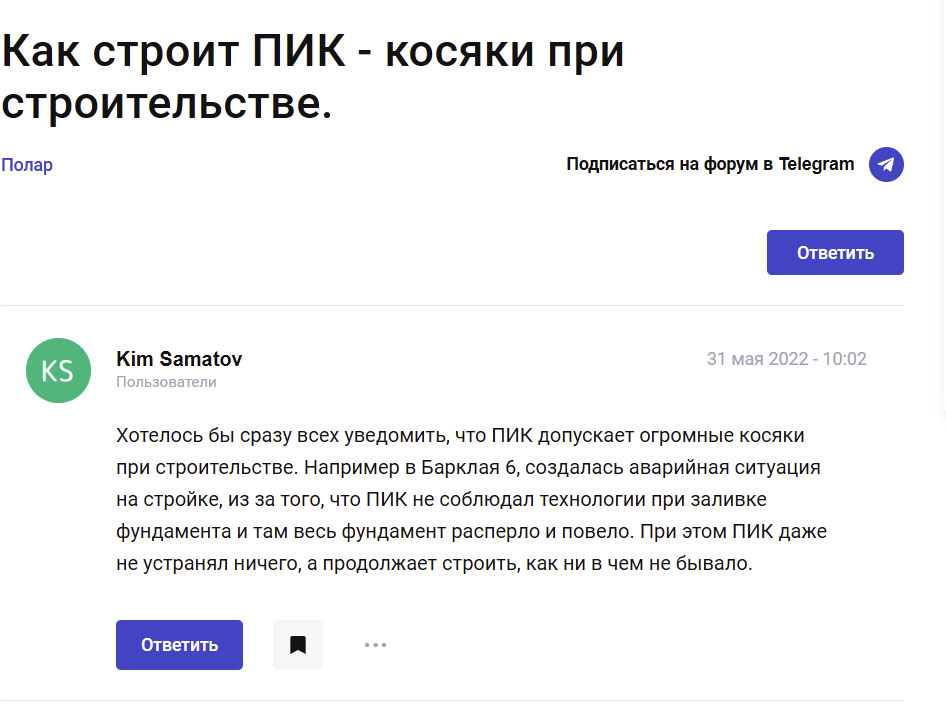The image size is (946, 705).
Task: Click the vertical page scrollbar on the right edge
Action: click(944, 352)
